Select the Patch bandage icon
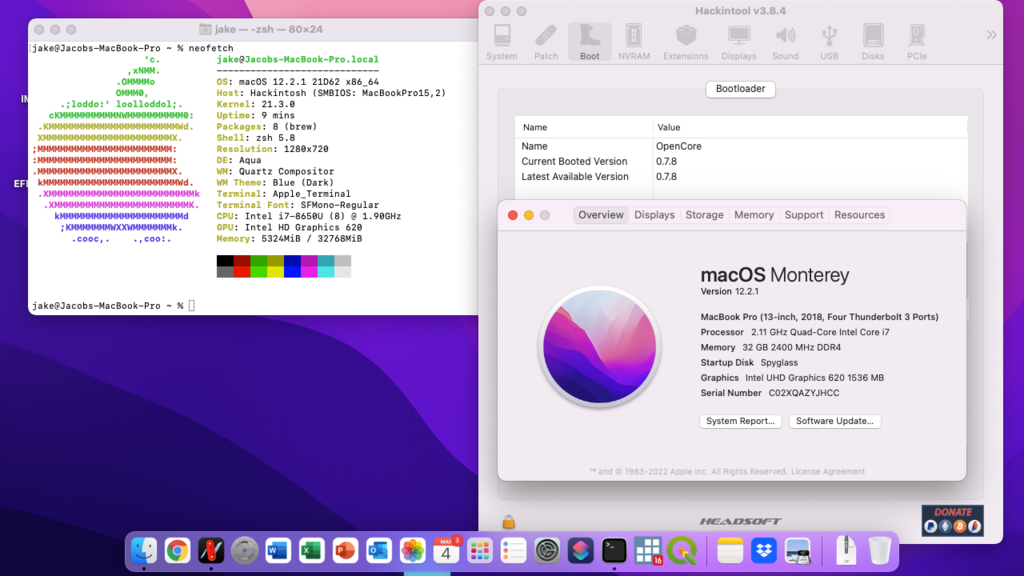The height and width of the screenshot is (576, 1024). click(546, 41)
